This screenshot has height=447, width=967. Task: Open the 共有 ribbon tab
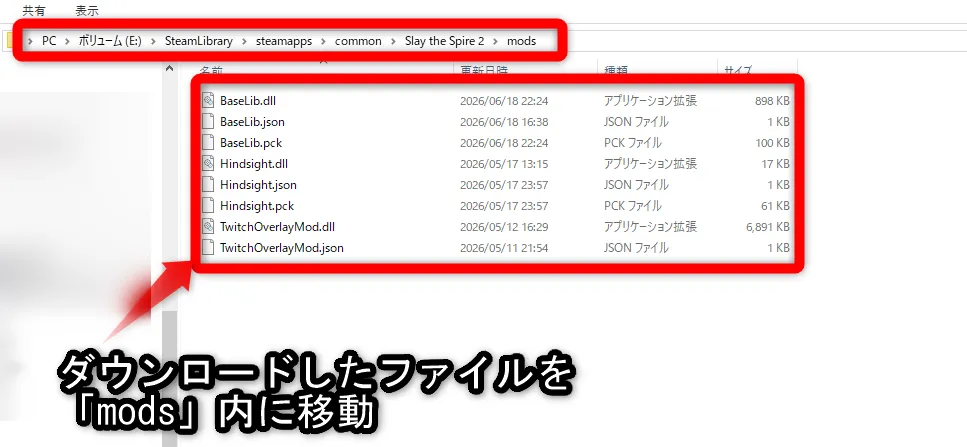[34, 10]
